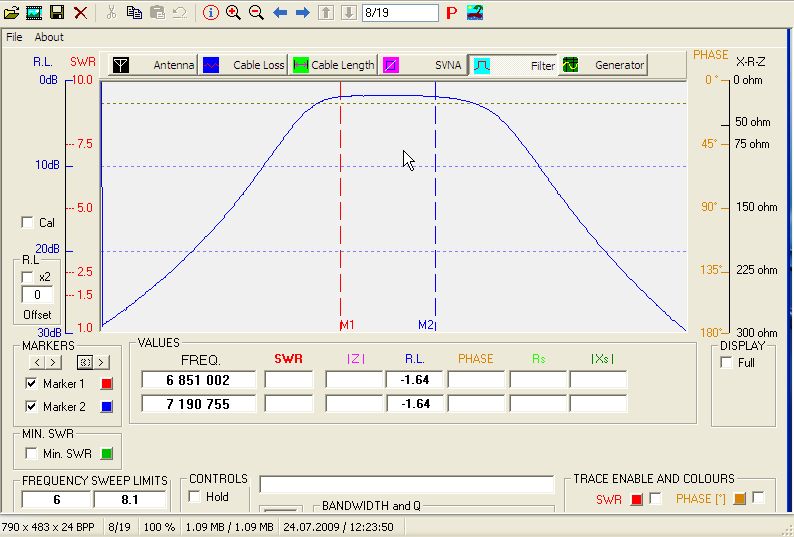Go to previous image with left arrow

(x=280, y=12)
